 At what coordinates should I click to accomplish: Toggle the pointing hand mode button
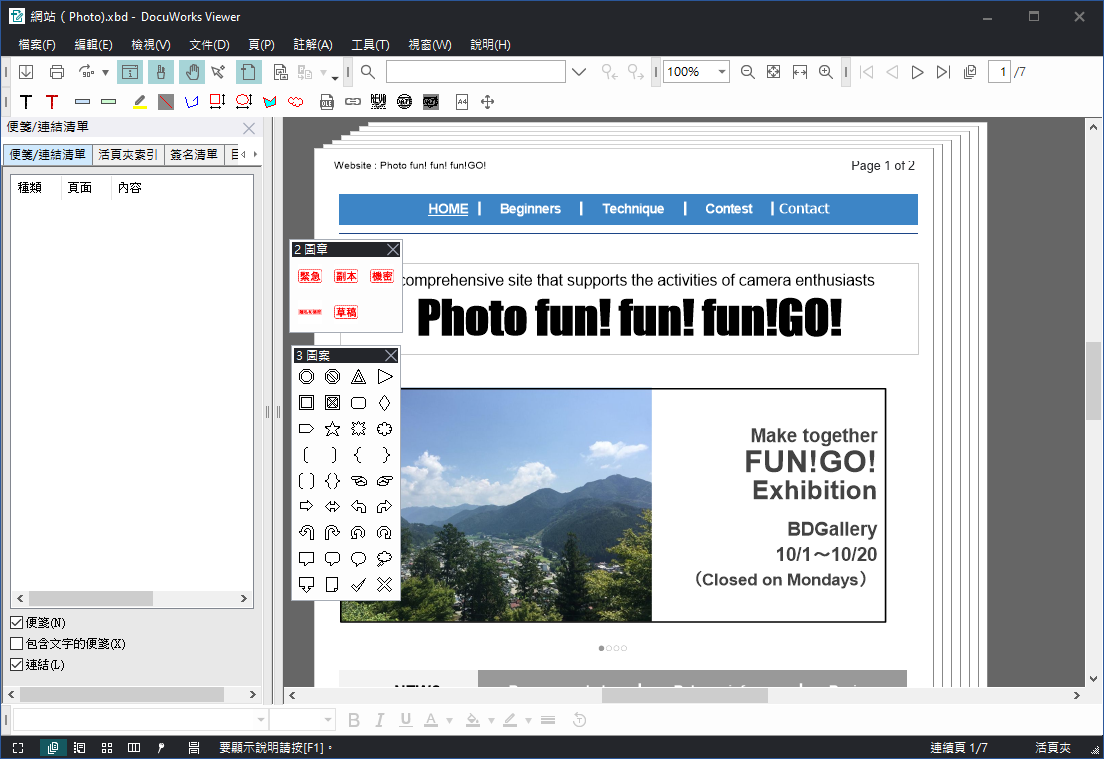161,72
